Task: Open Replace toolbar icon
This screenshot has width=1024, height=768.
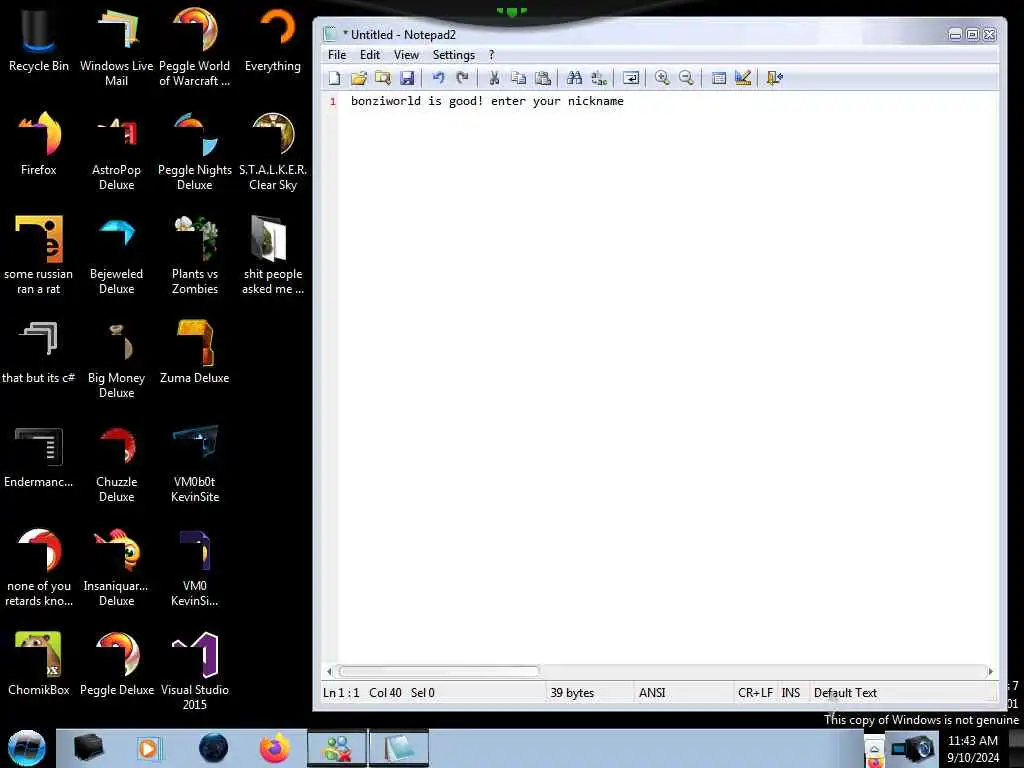Action: click(598, 78)
